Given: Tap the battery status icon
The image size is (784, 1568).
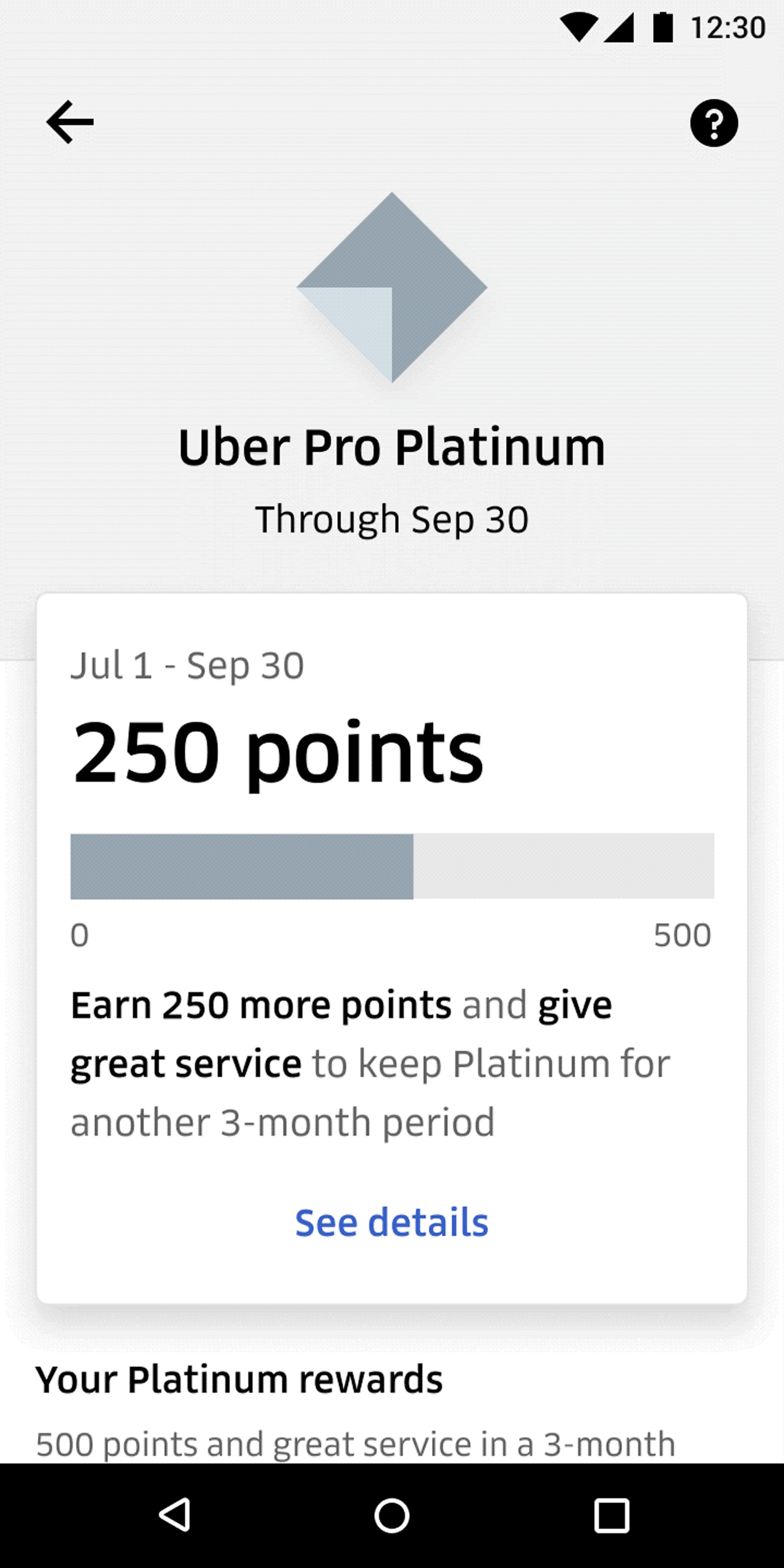Looking at the screenshot, I should point(662,27).
